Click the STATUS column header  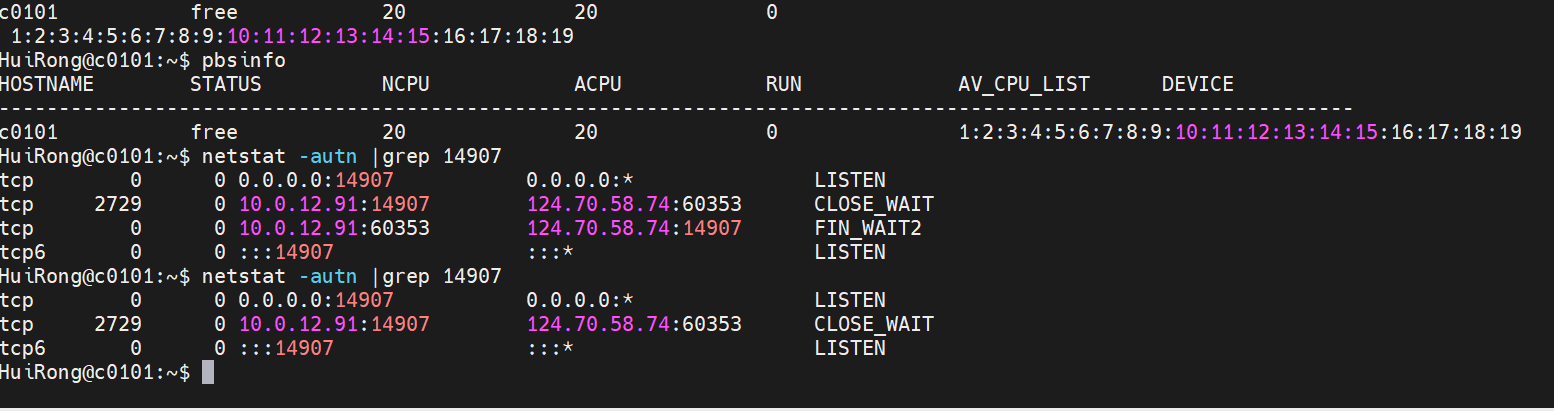point(225,84)
